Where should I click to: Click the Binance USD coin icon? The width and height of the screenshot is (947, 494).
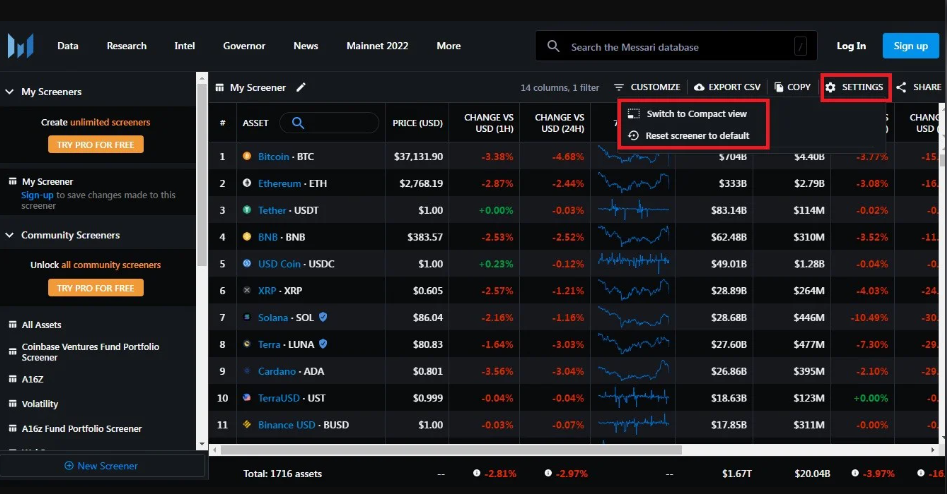click(246, 425)
